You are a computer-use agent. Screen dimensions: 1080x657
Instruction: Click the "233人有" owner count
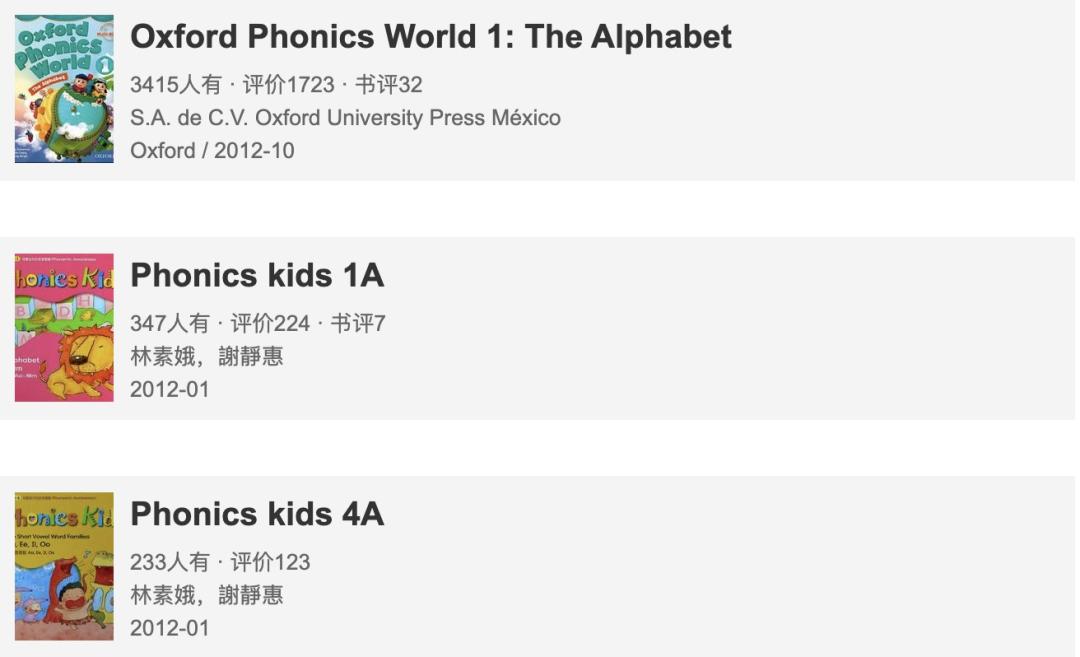pyautogui.click(x=169, y=562)
